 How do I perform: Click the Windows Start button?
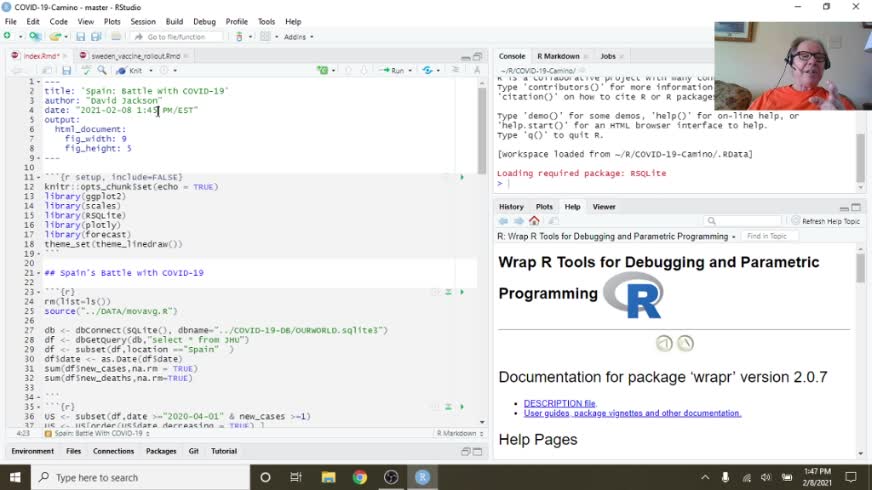point(15,477)
